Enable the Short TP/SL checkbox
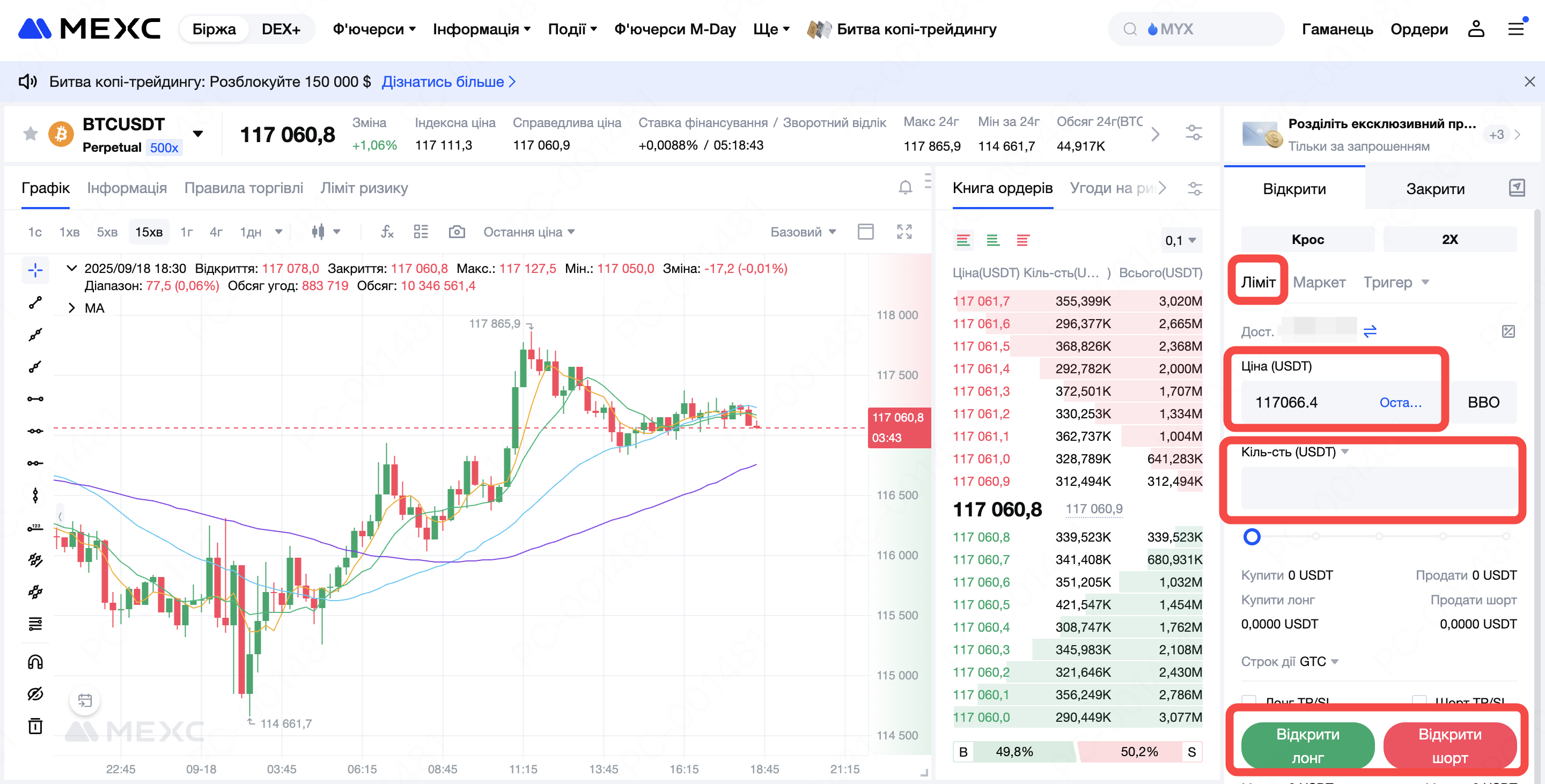Screen dimensions: 1545x784 tap(1419, 699)
